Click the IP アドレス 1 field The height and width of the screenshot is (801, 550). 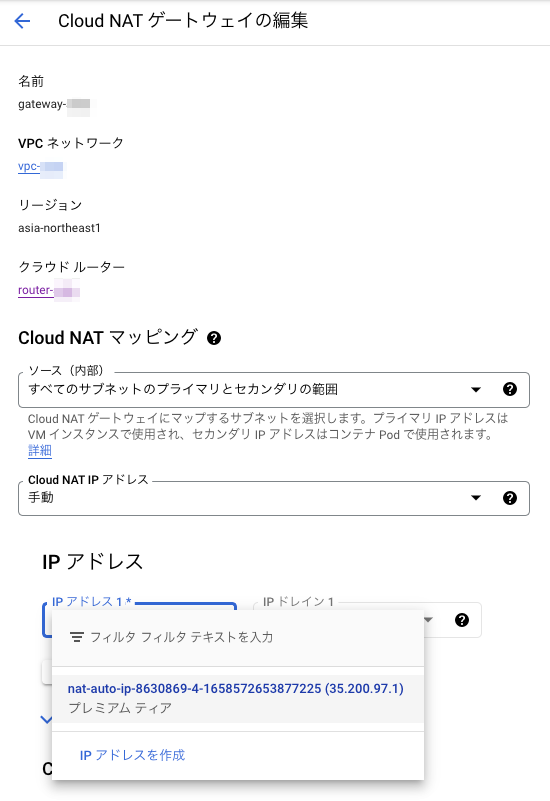[139, 620]
